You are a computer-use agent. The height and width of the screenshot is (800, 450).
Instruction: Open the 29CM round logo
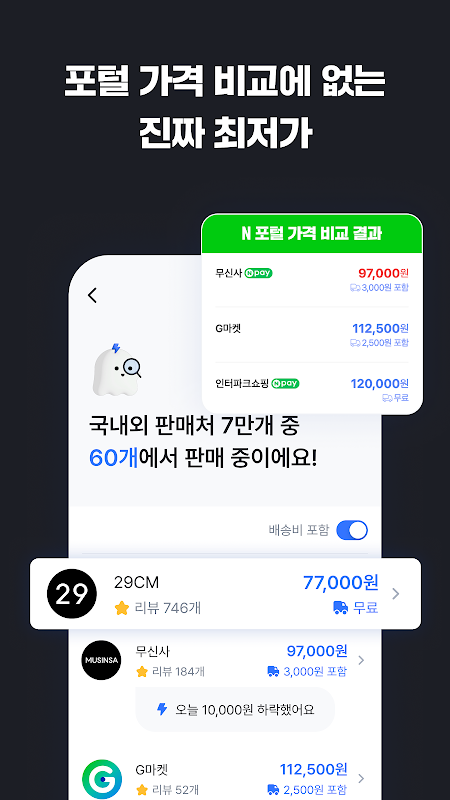click(71, 593)
